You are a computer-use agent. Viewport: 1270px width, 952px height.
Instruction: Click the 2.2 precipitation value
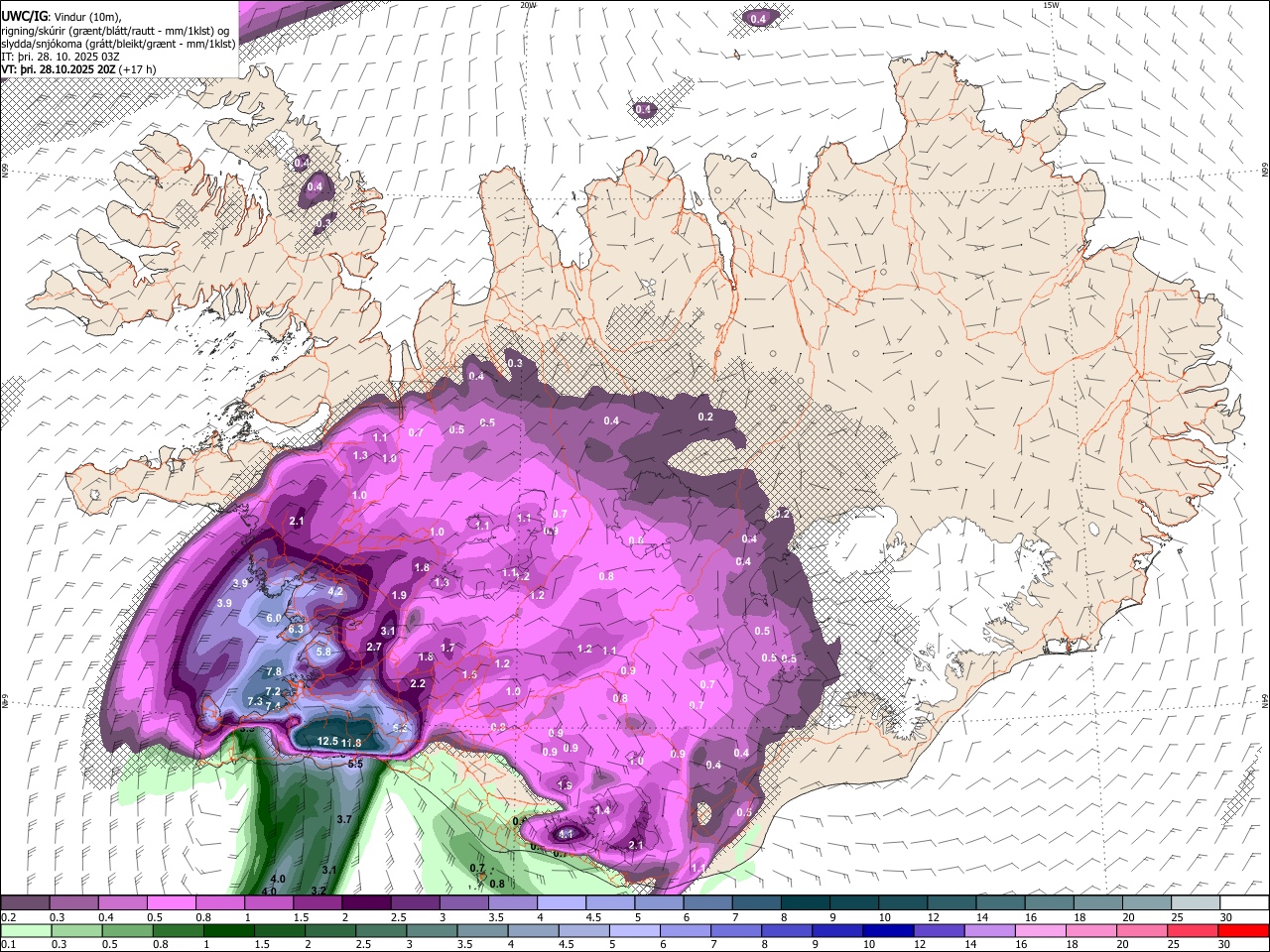(x=418, y=683)
